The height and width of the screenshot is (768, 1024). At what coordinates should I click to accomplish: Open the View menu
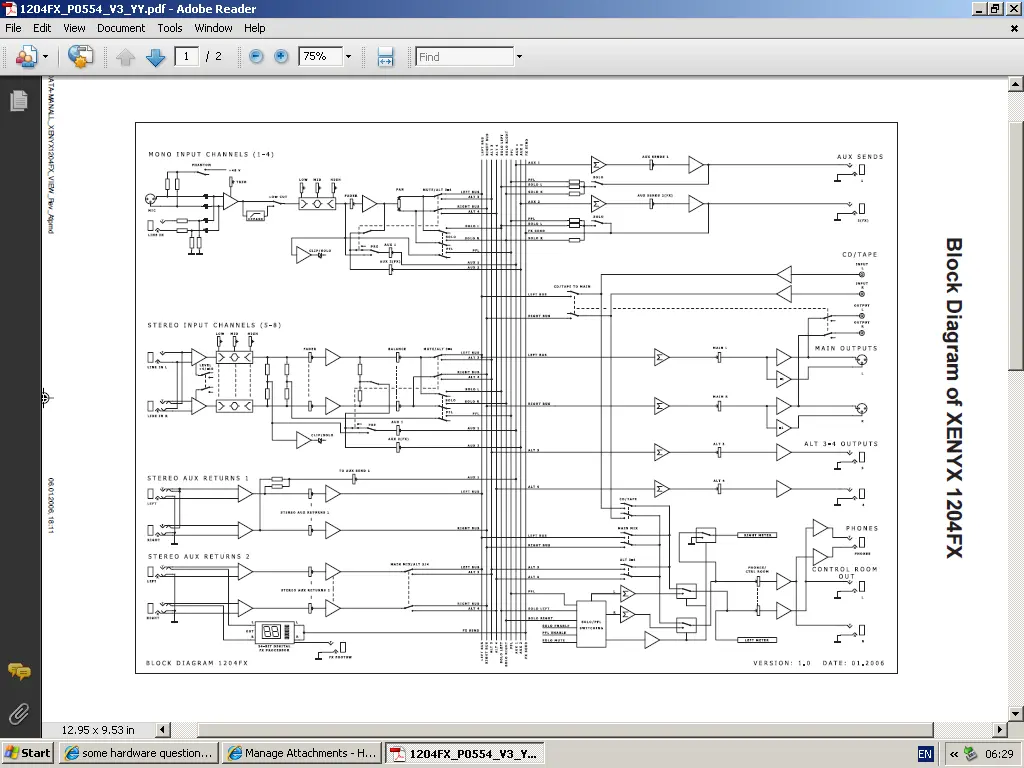point(74,28)
